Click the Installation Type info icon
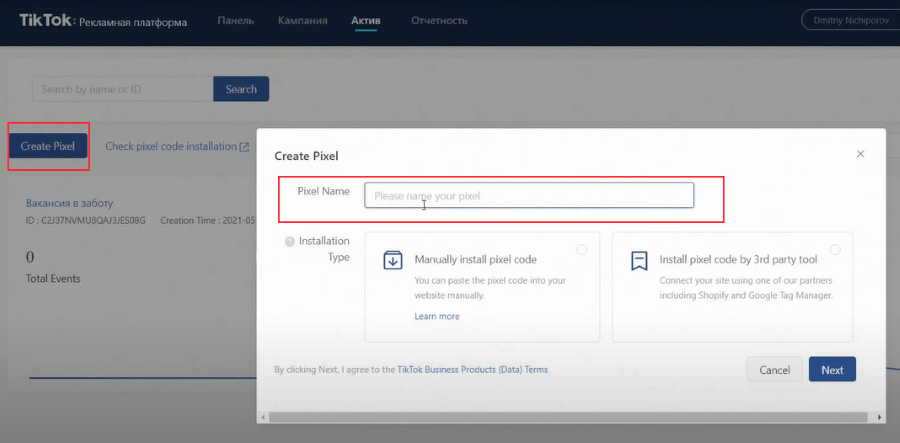 tap(290, 242)
